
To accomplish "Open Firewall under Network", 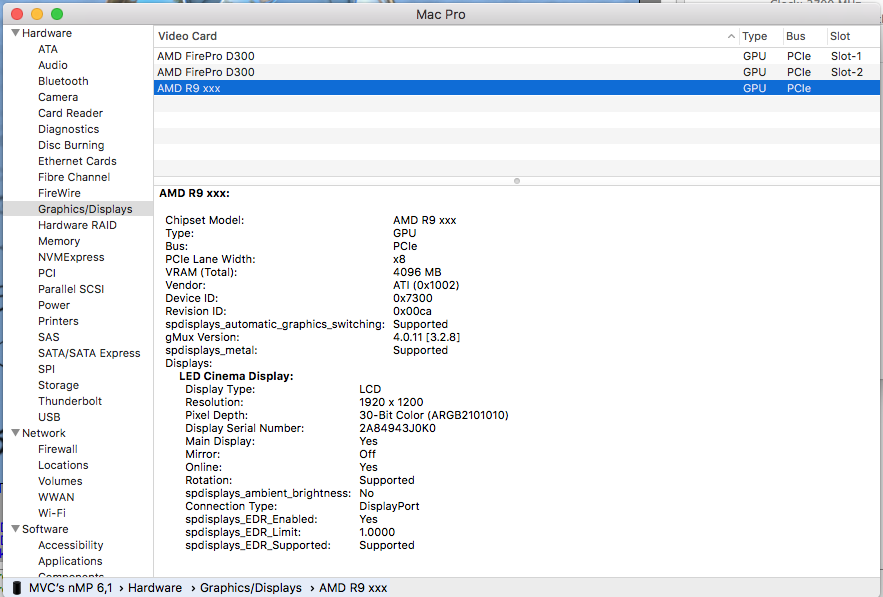I will 57,449.
